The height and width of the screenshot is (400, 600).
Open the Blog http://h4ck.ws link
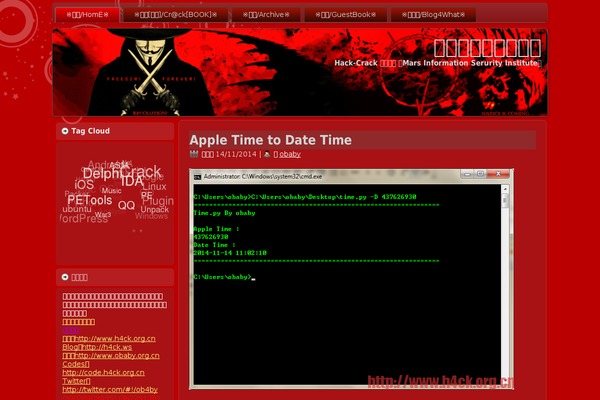[x=97, y=347]
